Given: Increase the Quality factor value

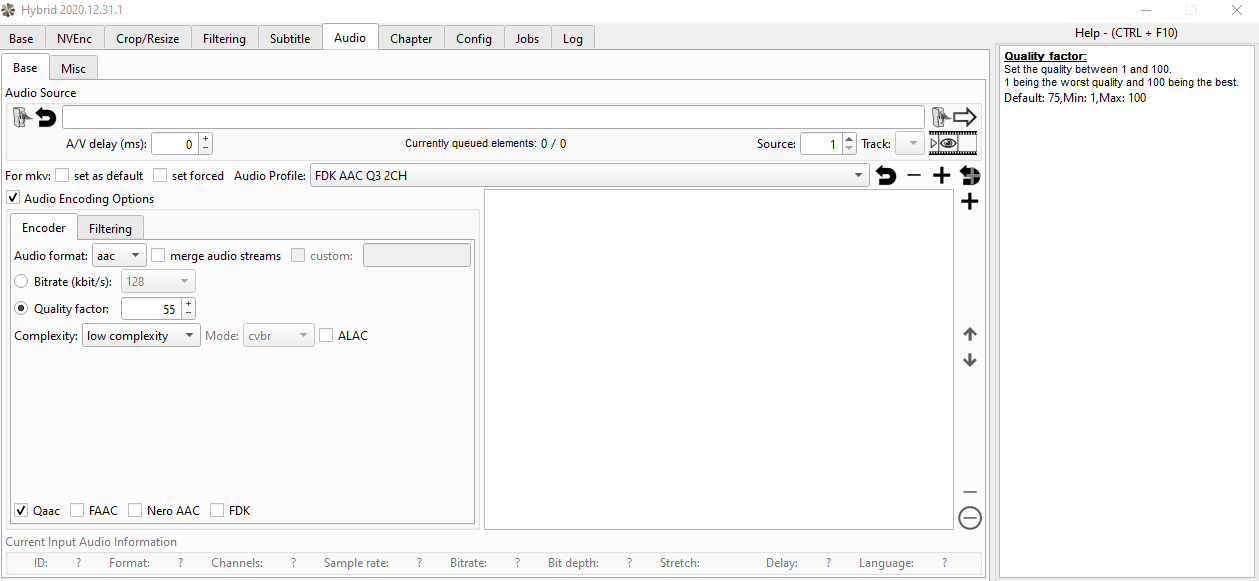Looking at the screenshot, I should tap(189, 304).
